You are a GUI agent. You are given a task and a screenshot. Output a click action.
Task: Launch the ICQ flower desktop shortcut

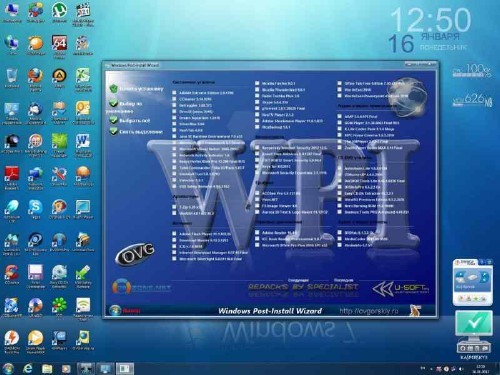[59, 306]
